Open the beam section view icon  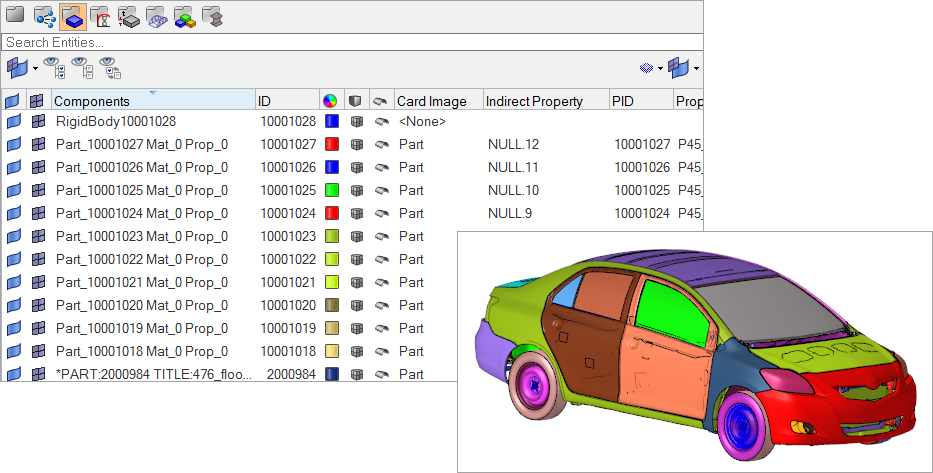pos(211,16)
